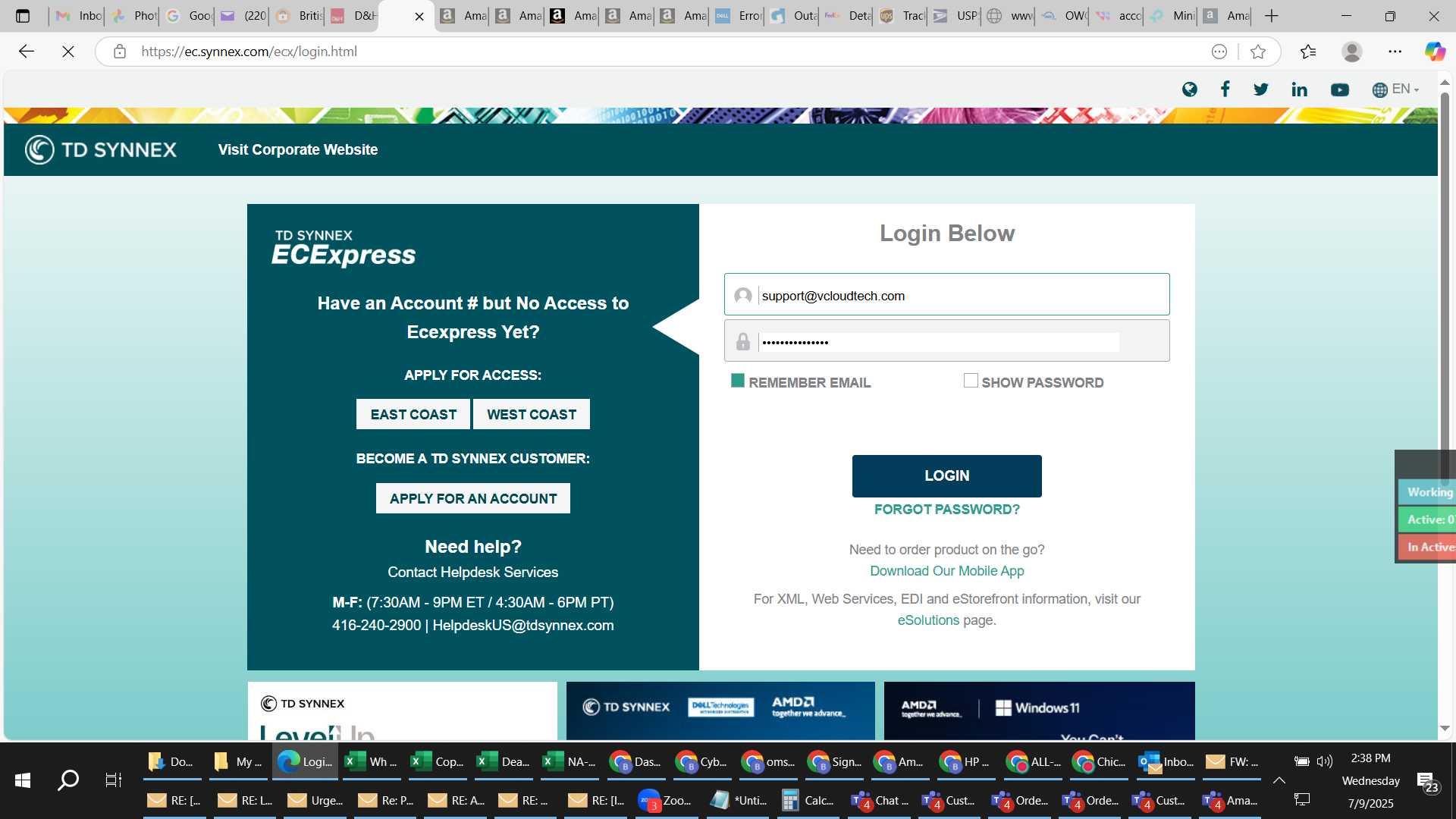Click the address bar URL
The width and height of the screenshot is (1456, 819).
click(x=249, y=52)
